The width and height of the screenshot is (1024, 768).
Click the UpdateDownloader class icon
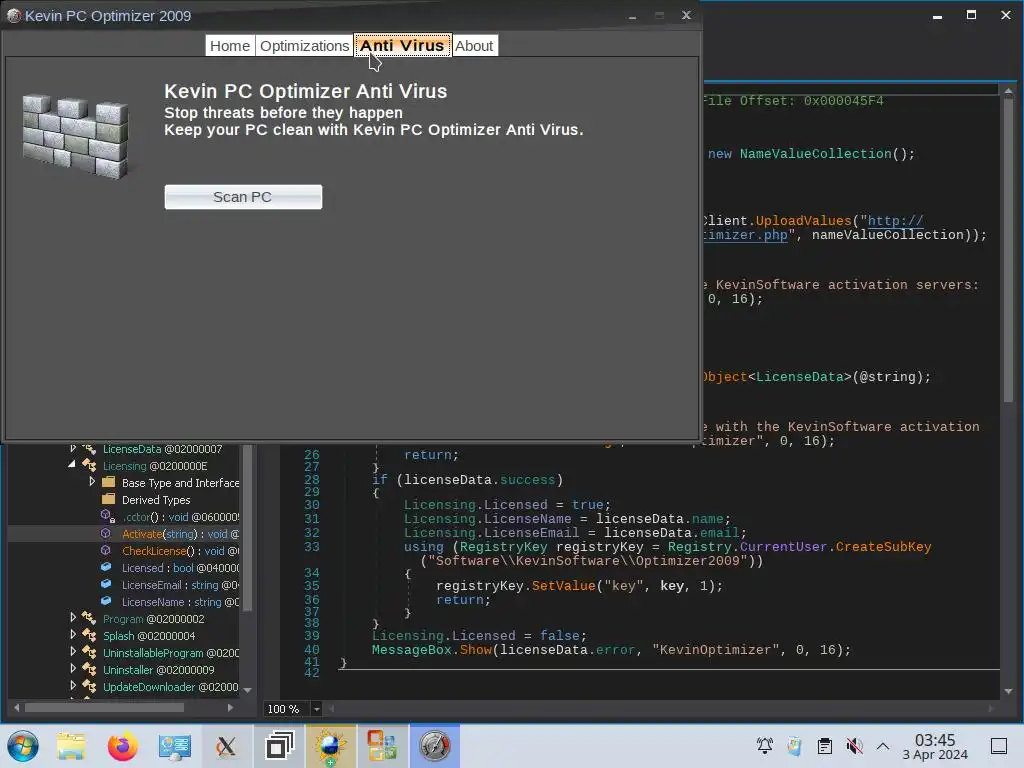pyautogui.click(x=89, y=686)
